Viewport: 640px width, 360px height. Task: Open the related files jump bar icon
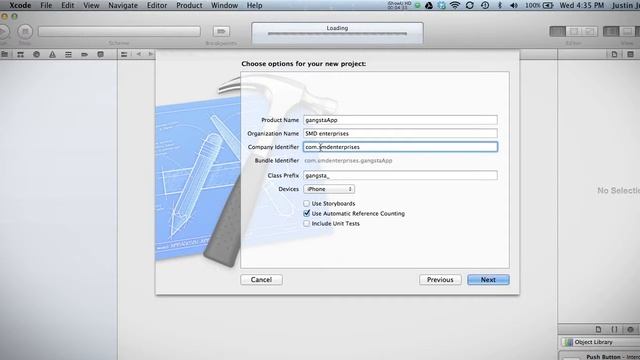[x=124, y=54]
